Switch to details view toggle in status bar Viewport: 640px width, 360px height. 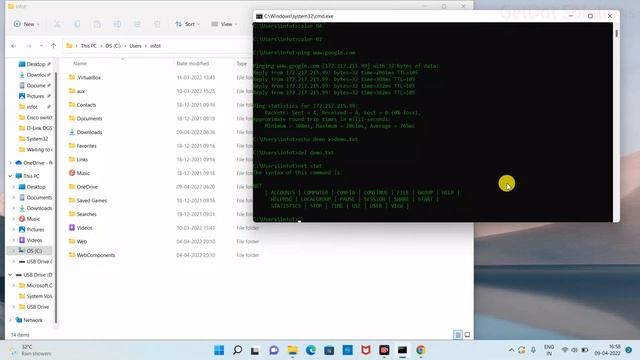click(458, 335)
